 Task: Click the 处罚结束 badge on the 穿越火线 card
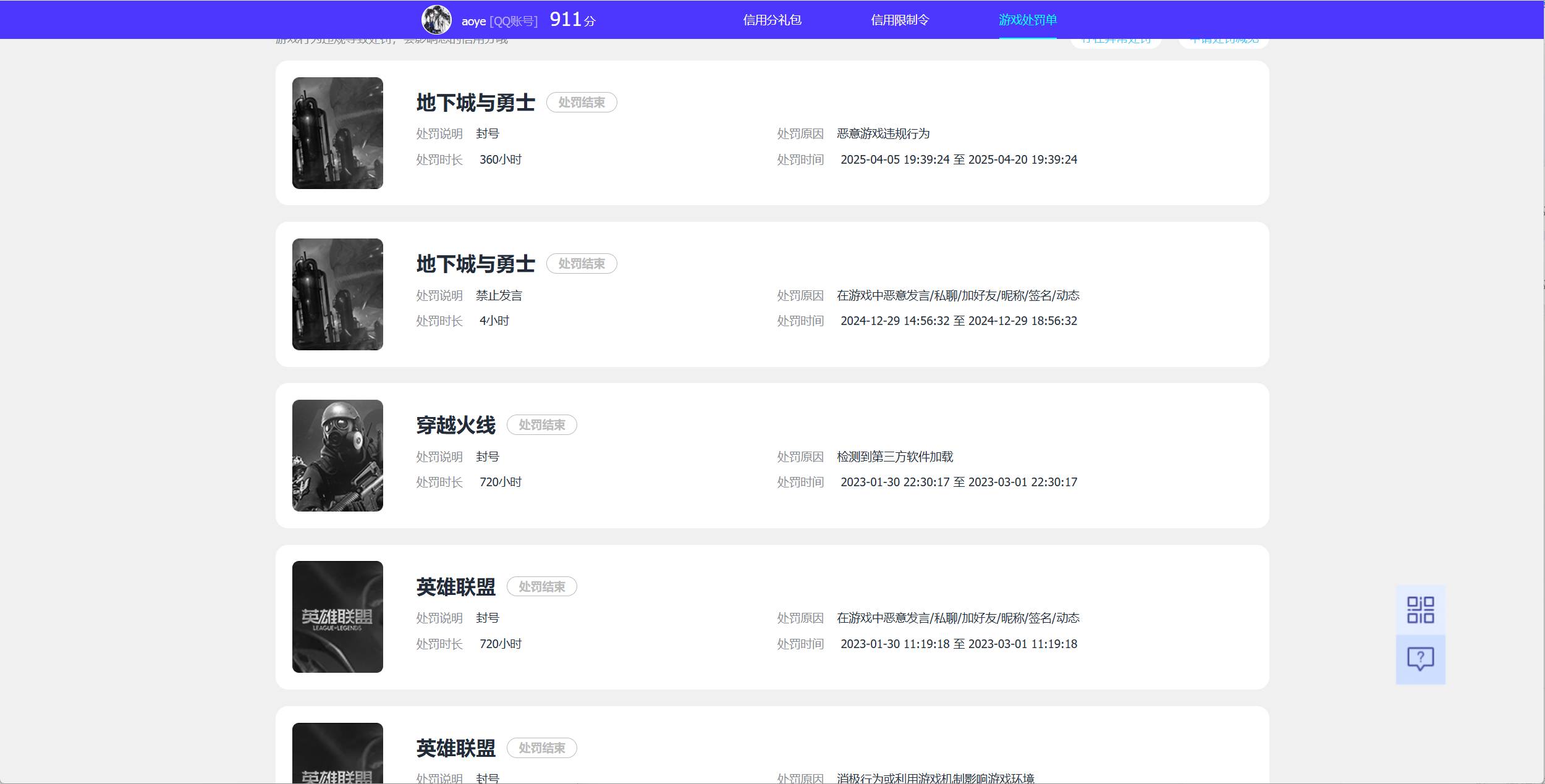click(542, 425)
